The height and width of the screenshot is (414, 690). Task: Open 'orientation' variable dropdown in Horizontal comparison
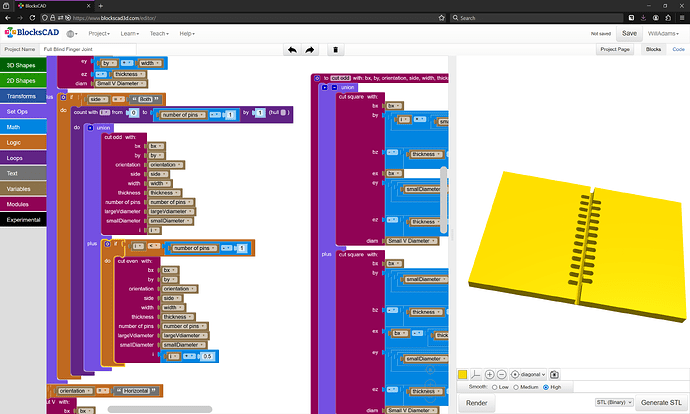pyautogui.click(x=75, y=391)
